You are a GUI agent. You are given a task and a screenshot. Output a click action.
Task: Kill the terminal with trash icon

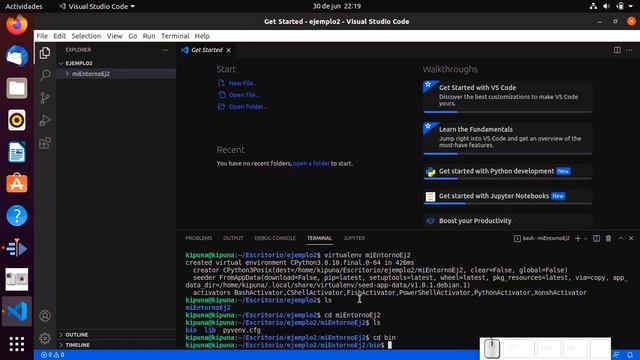[609, 238]
